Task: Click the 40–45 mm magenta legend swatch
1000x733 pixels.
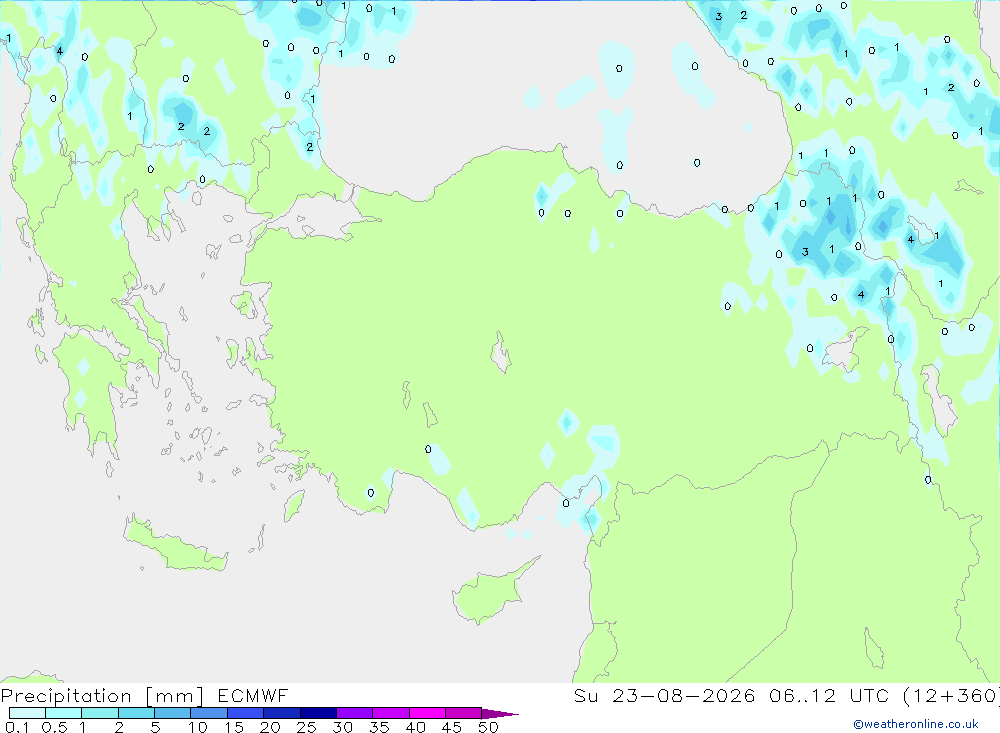Action: point(427,713)
